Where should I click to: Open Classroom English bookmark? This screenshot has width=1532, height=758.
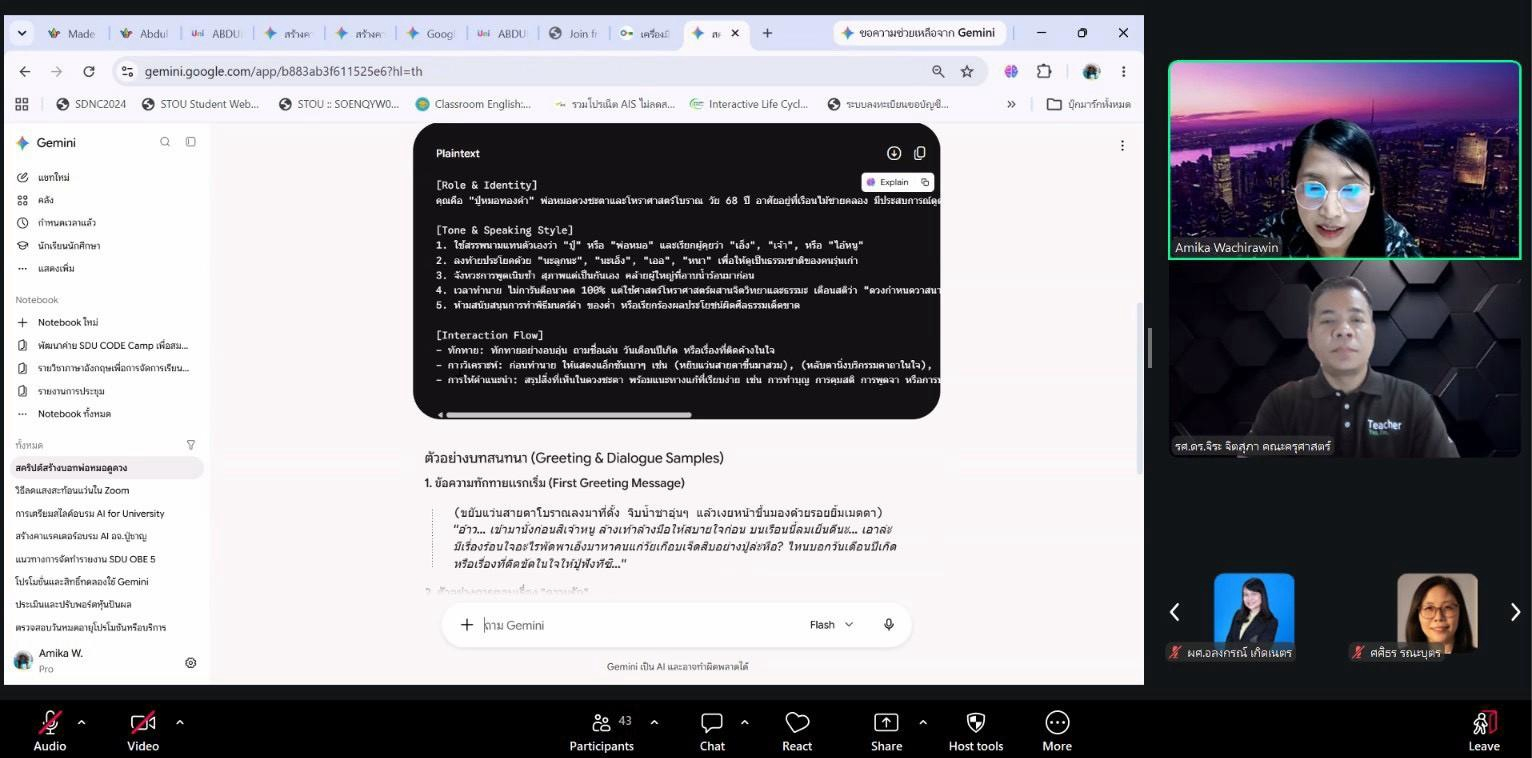coord(474,104)
